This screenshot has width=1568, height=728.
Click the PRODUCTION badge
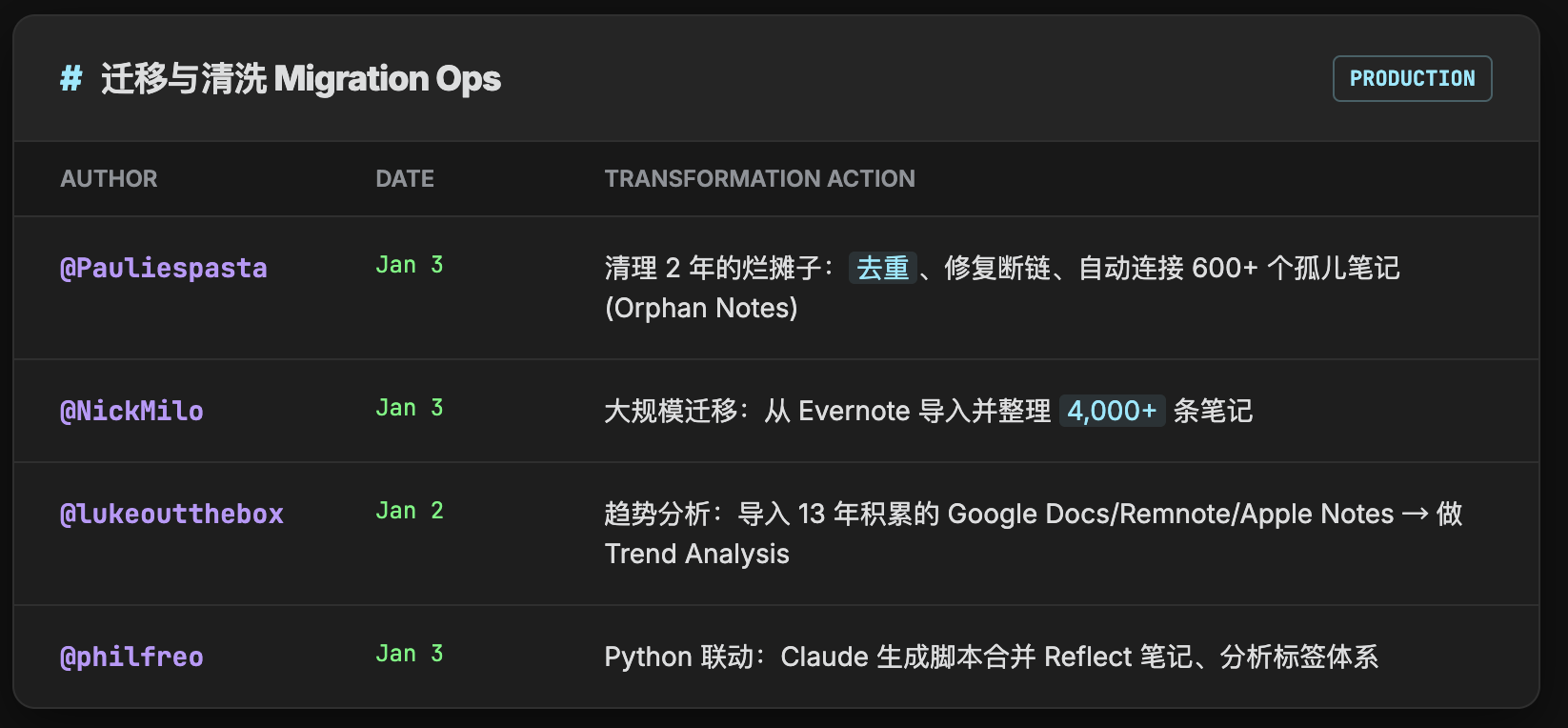tap(1412, 79)
